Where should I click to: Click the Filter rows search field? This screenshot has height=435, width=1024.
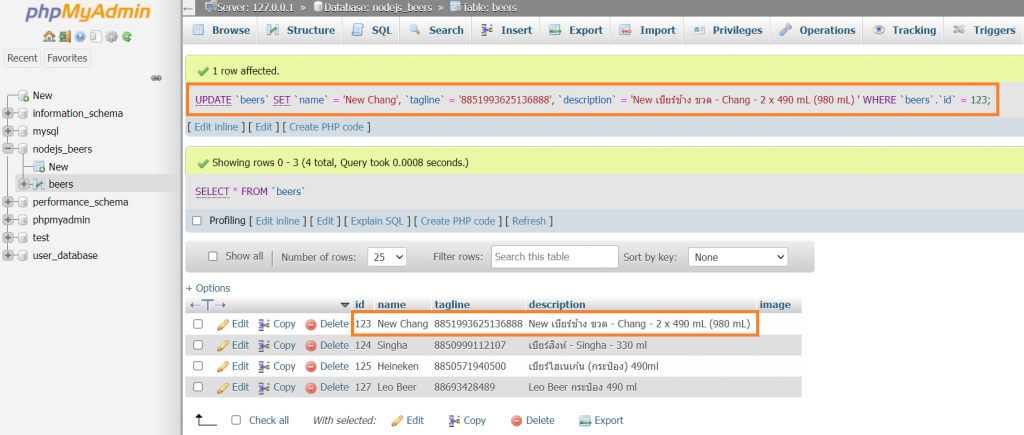pyautogui.click(x=554, y=257)
